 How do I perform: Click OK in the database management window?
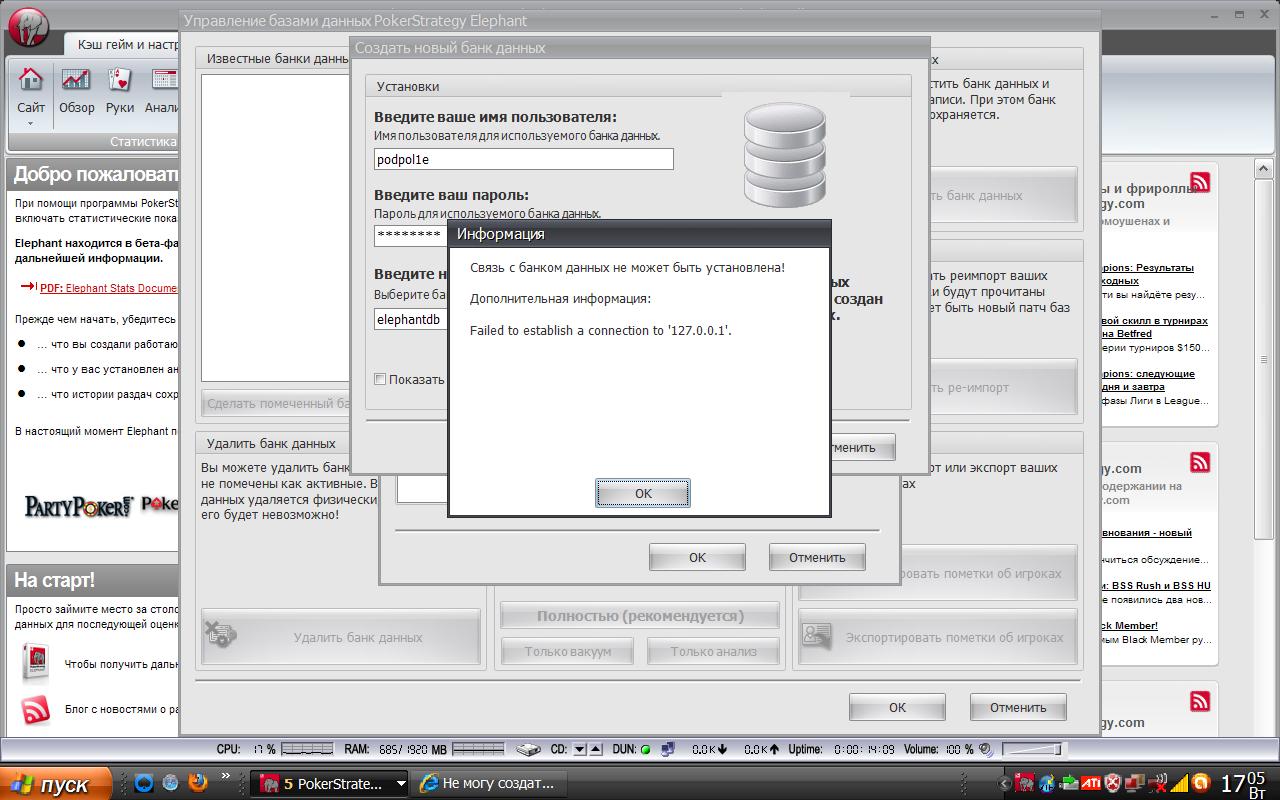897,707
